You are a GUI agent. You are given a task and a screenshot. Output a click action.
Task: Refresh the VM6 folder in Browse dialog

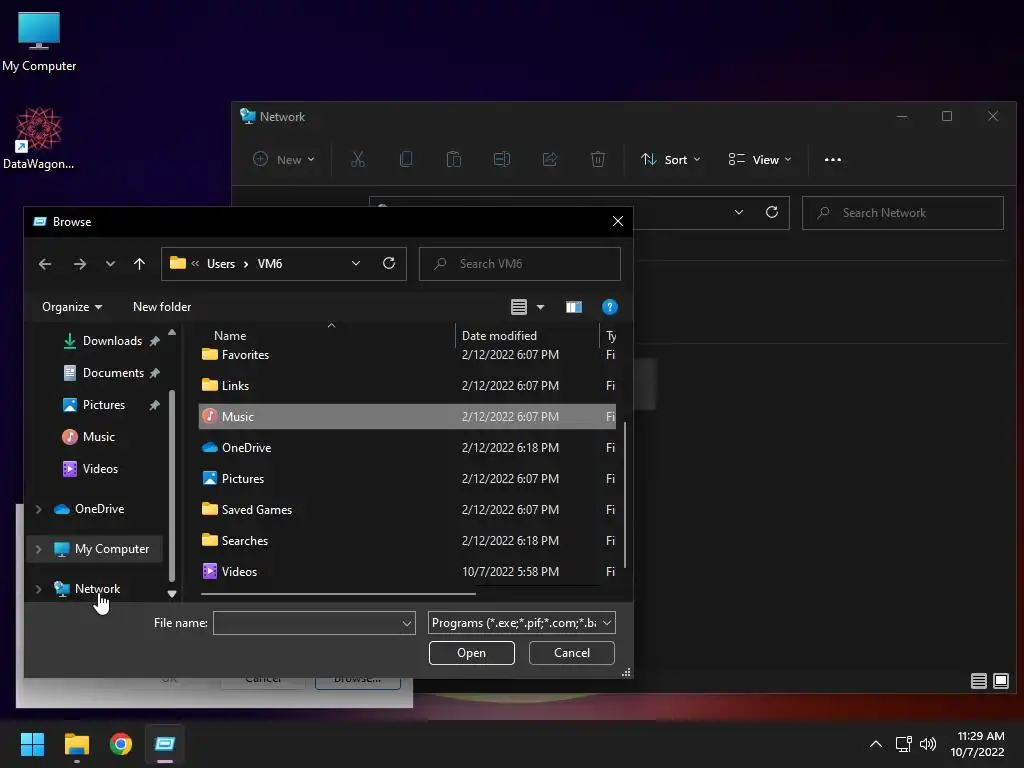coord(389,263)
